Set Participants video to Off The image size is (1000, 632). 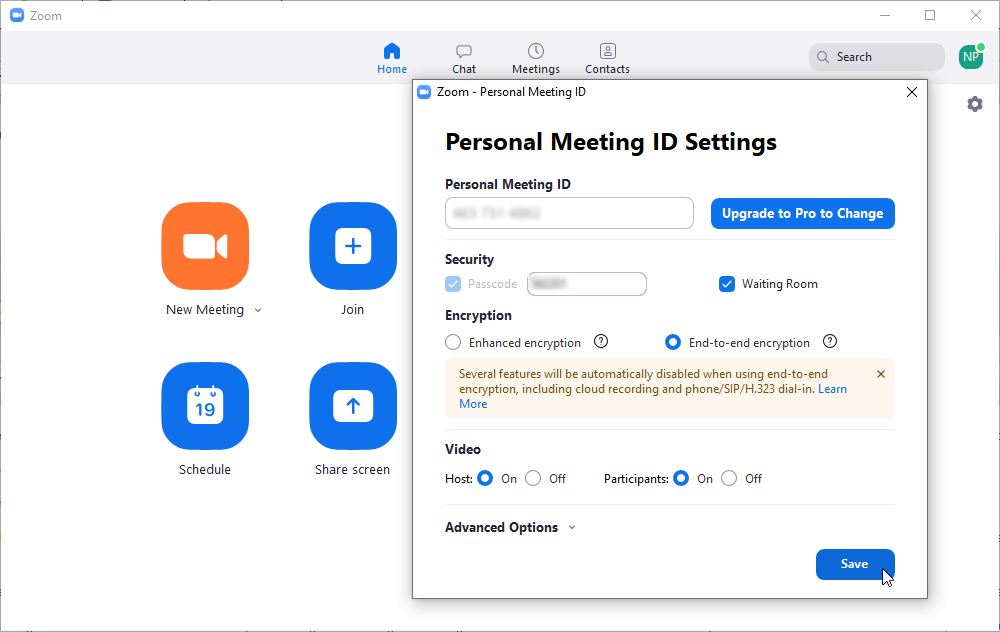729,478
